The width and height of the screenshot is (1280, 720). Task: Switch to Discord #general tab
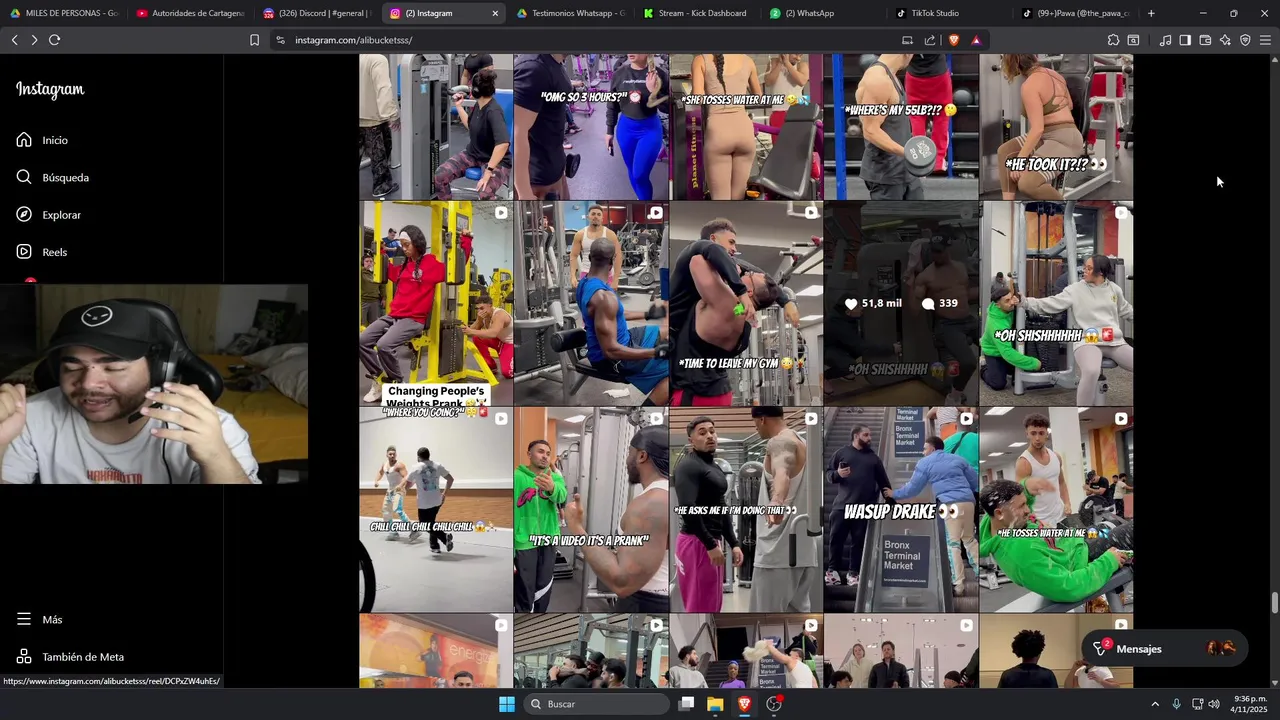click(x=317, y=13)
